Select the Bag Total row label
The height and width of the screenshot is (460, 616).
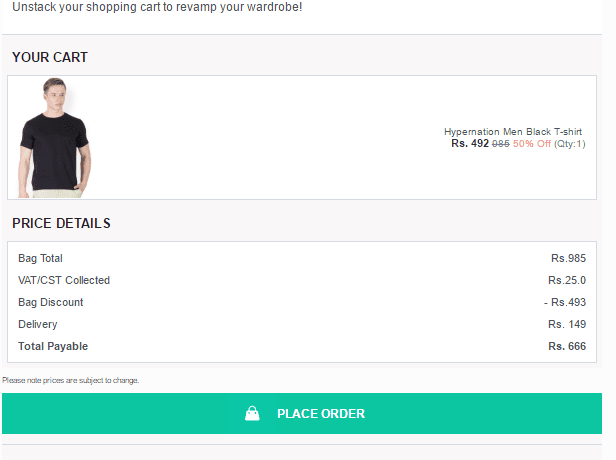pyautogui.click(x=40, y=258)
